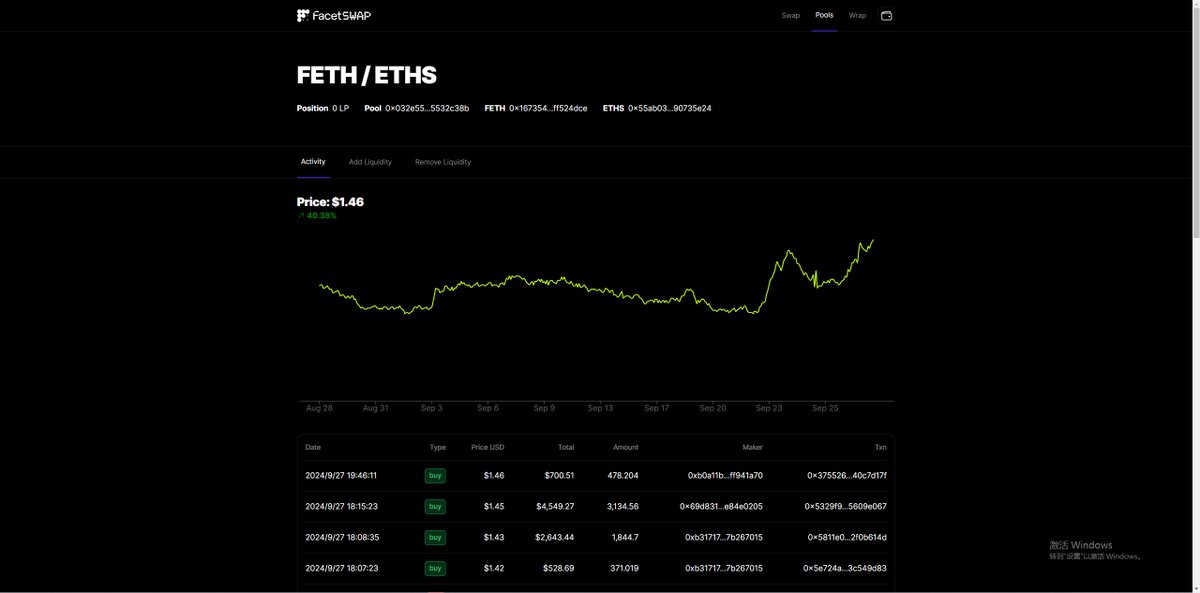Click Pool address 0x032e55...5532c38b
The width and height of the screenshot is (1200, 593).
pyautogui.click(x=427, y=108)
